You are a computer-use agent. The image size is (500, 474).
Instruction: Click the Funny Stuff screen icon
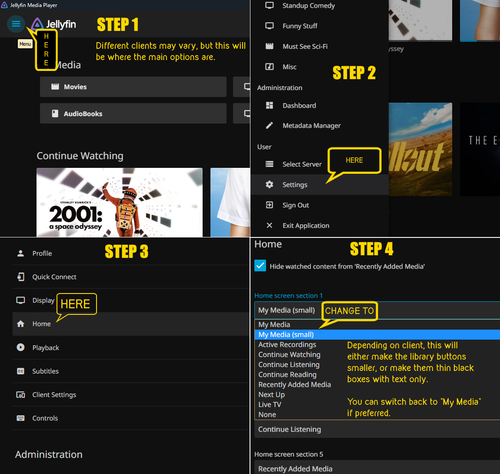(269, 26)
